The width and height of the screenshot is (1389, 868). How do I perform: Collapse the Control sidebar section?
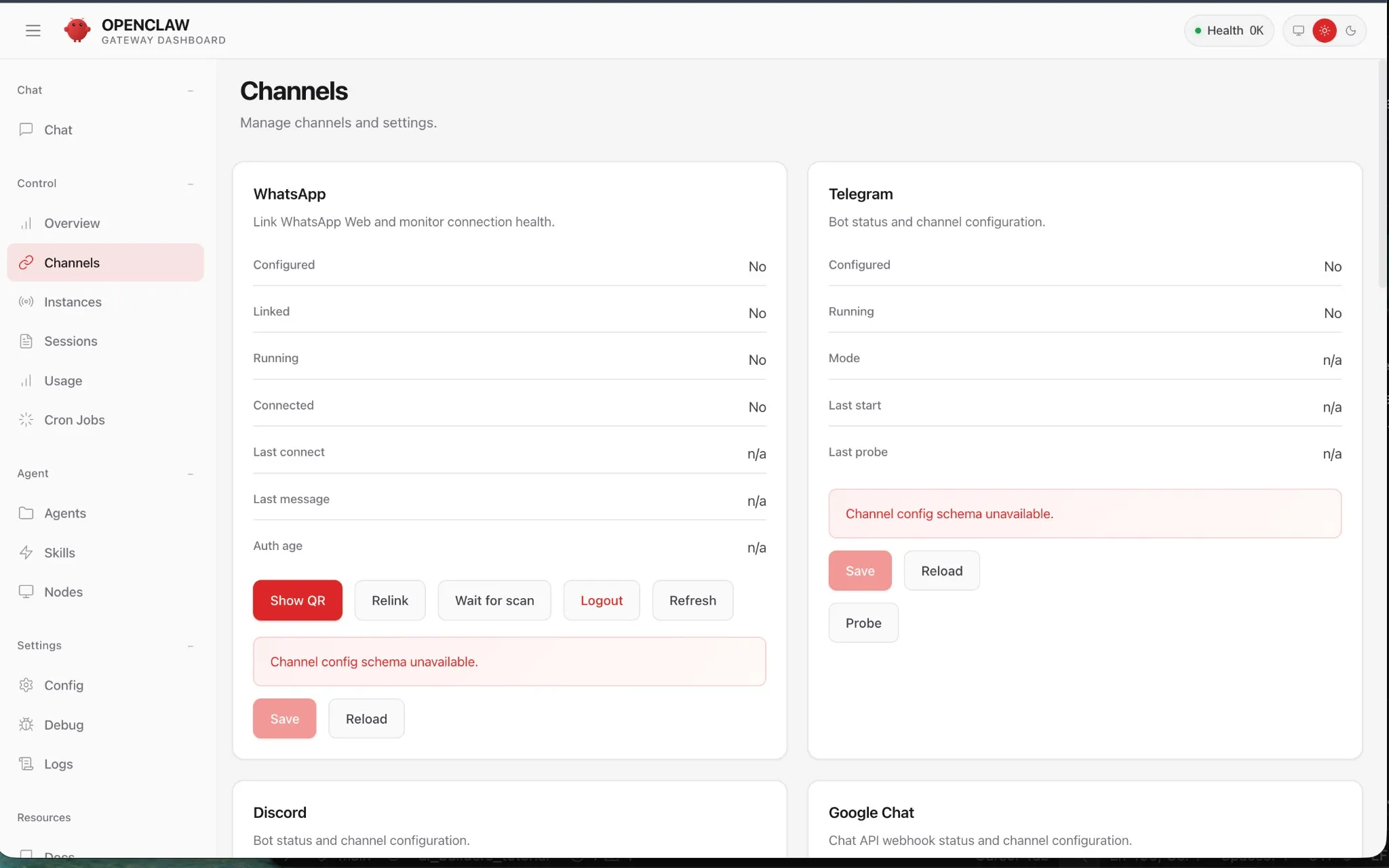tap(191, 184)
